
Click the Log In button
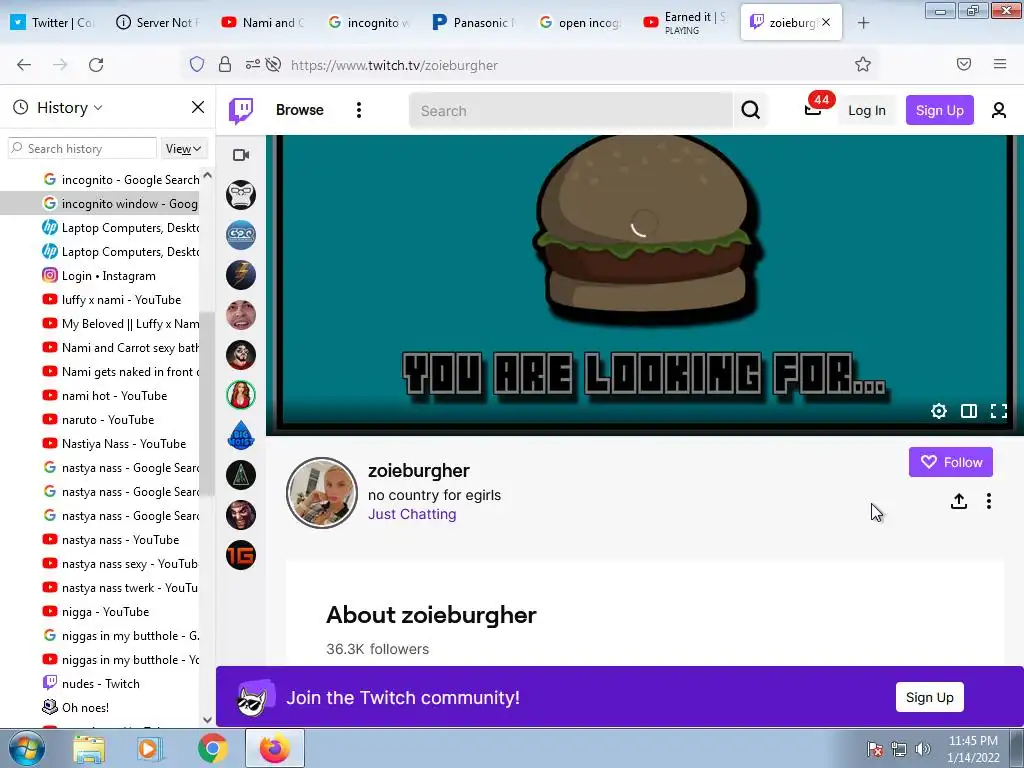coord(867,110)
